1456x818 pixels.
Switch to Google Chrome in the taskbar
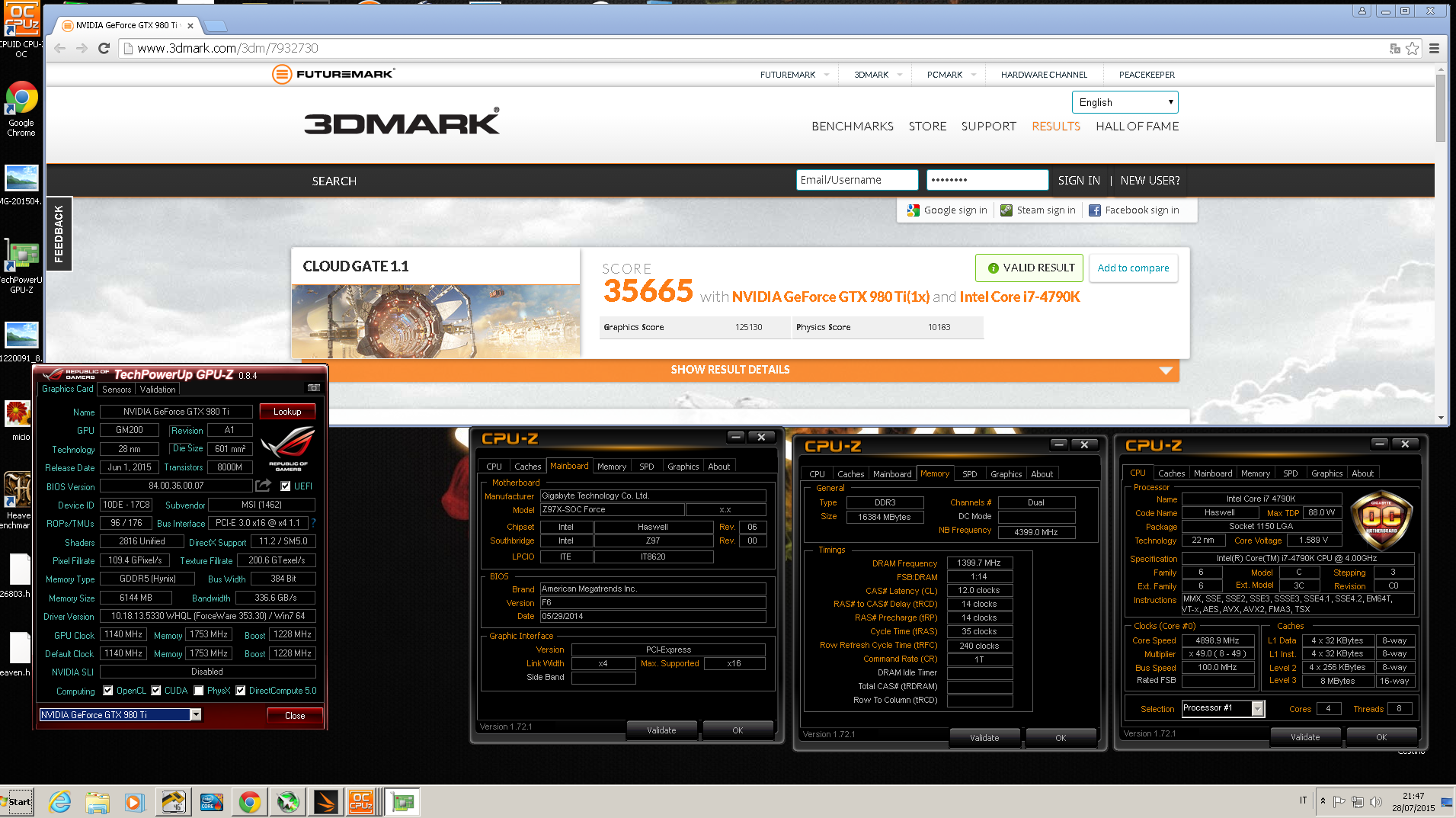[249, 801]
